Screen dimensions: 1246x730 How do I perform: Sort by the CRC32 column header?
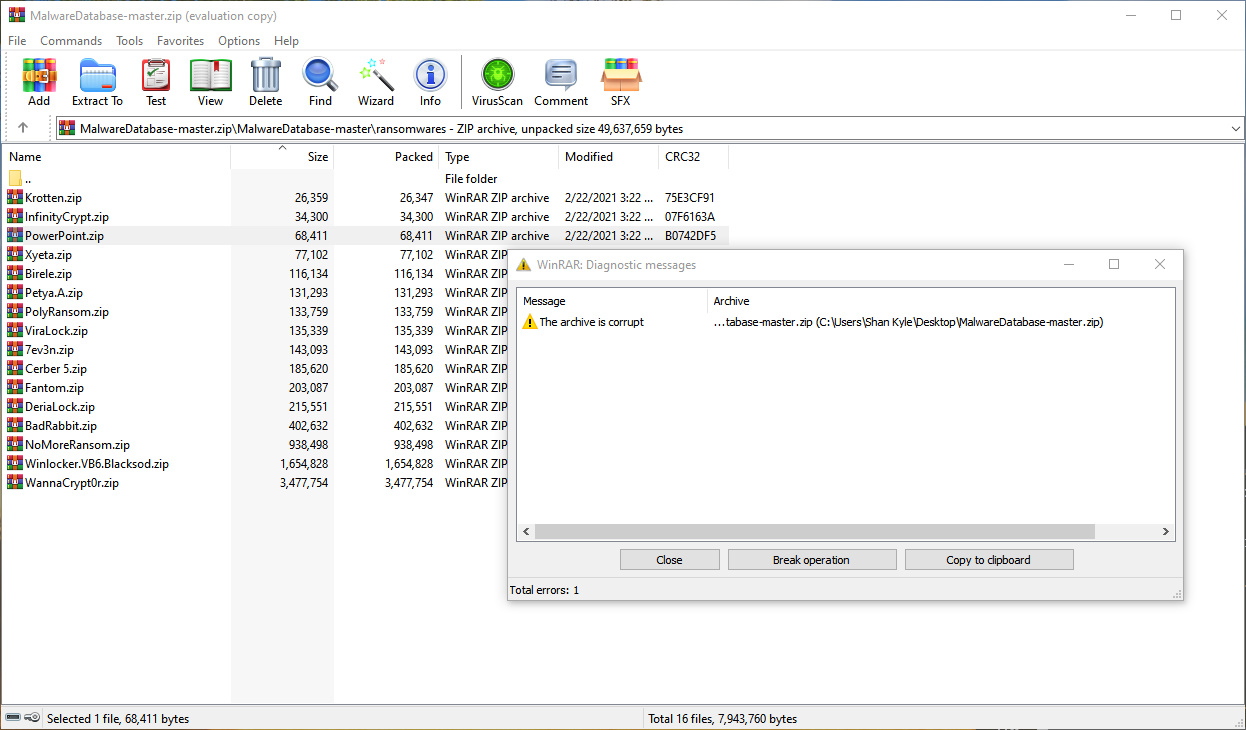[694, 157]
